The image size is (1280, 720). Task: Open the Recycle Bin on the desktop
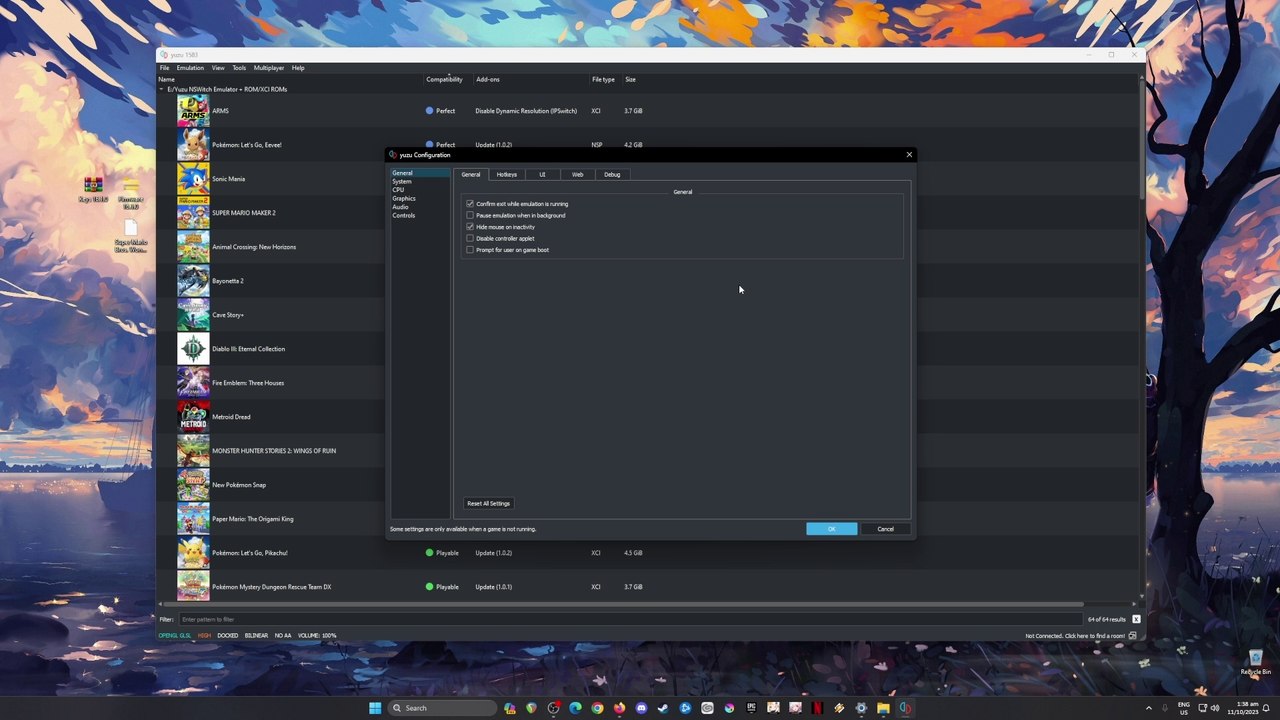click(1255, 662)
